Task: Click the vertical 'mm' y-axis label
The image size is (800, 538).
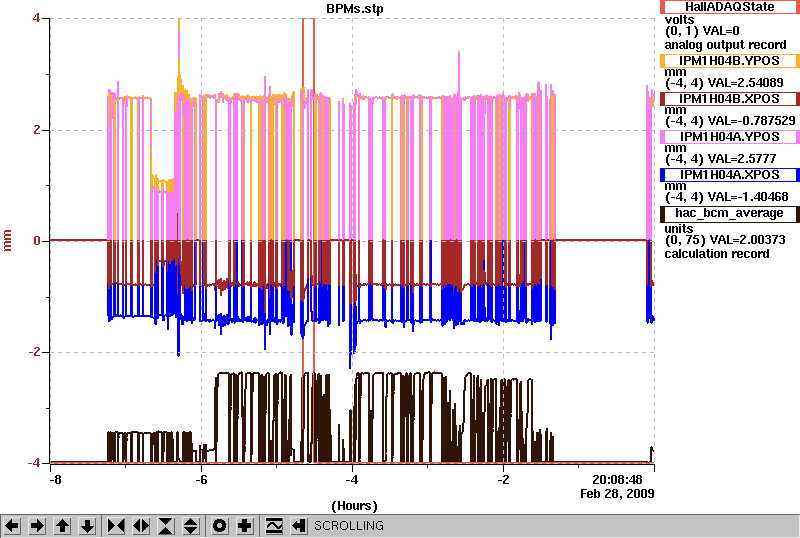Action: click(7, 240)
